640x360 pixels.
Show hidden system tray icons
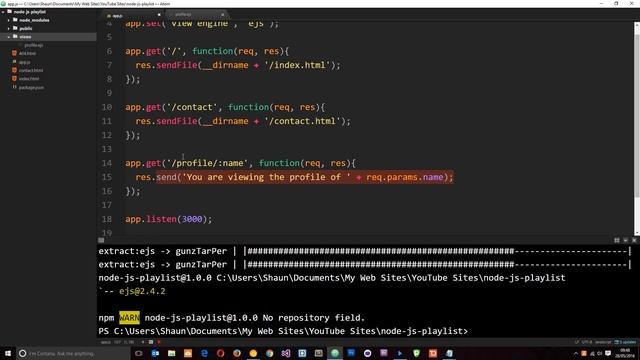576,353
